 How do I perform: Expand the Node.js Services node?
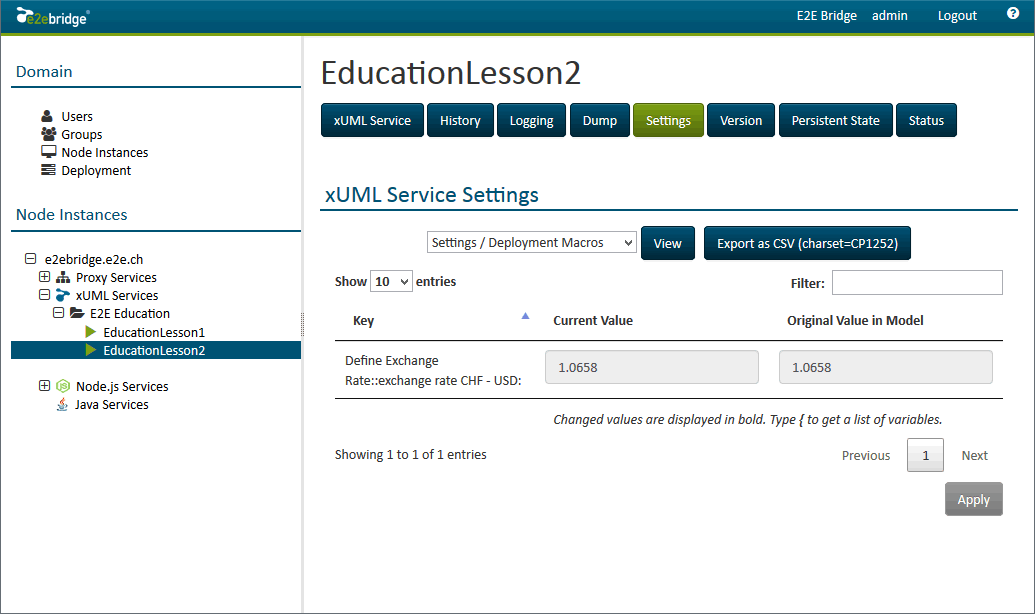pos(44,386)
